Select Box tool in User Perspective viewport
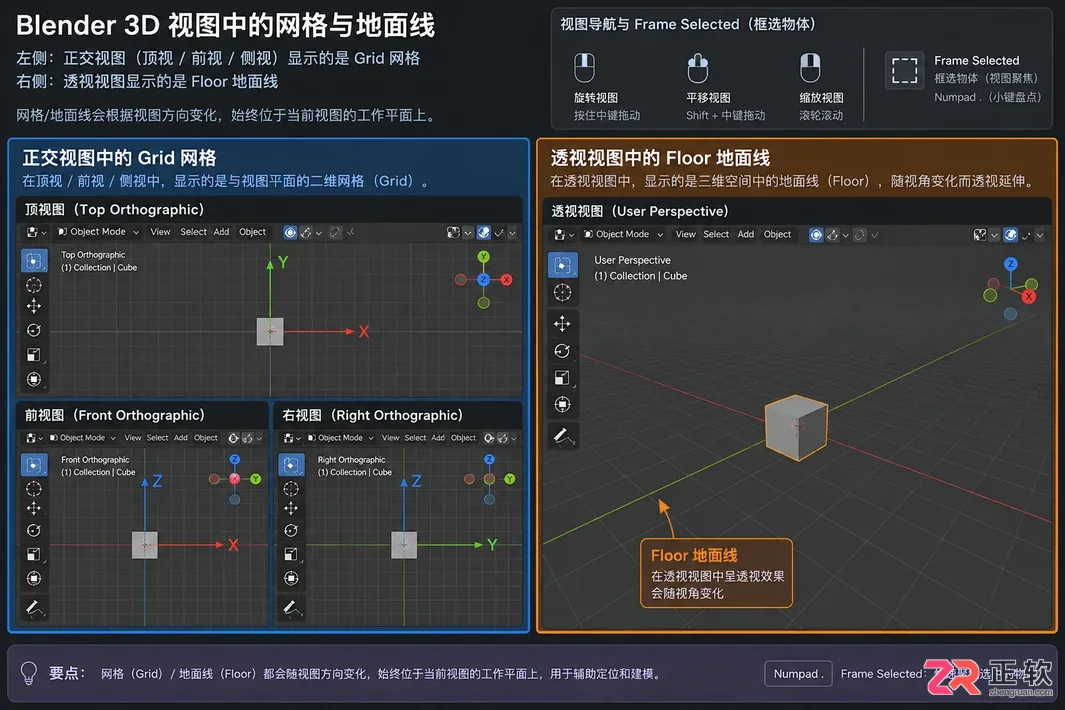Viewport: 1065px width, 710px height. click(562, 265)
